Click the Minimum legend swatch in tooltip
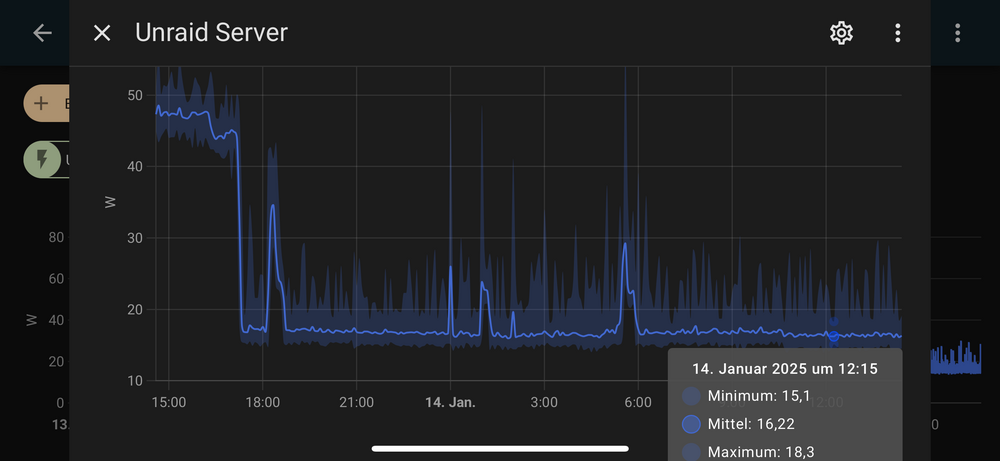This screenshot has height=461, width=1000. coord(691,396)
